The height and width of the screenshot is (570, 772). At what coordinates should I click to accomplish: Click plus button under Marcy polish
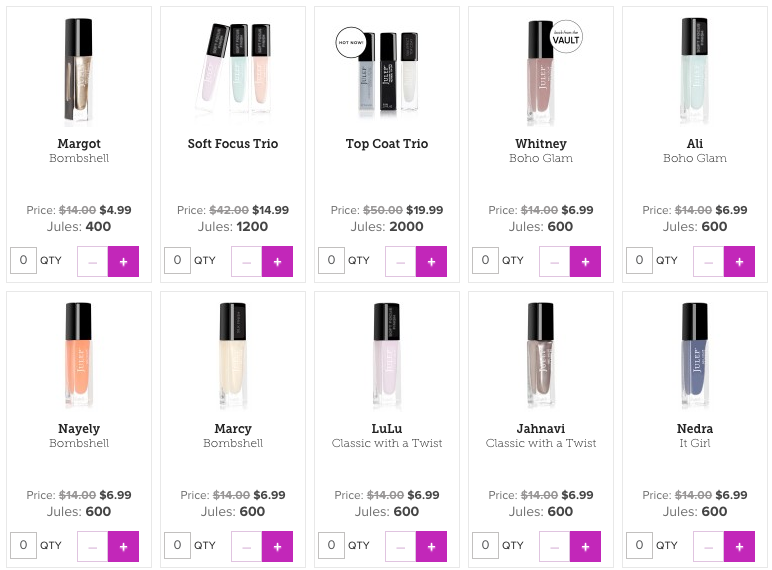[277, 546]
